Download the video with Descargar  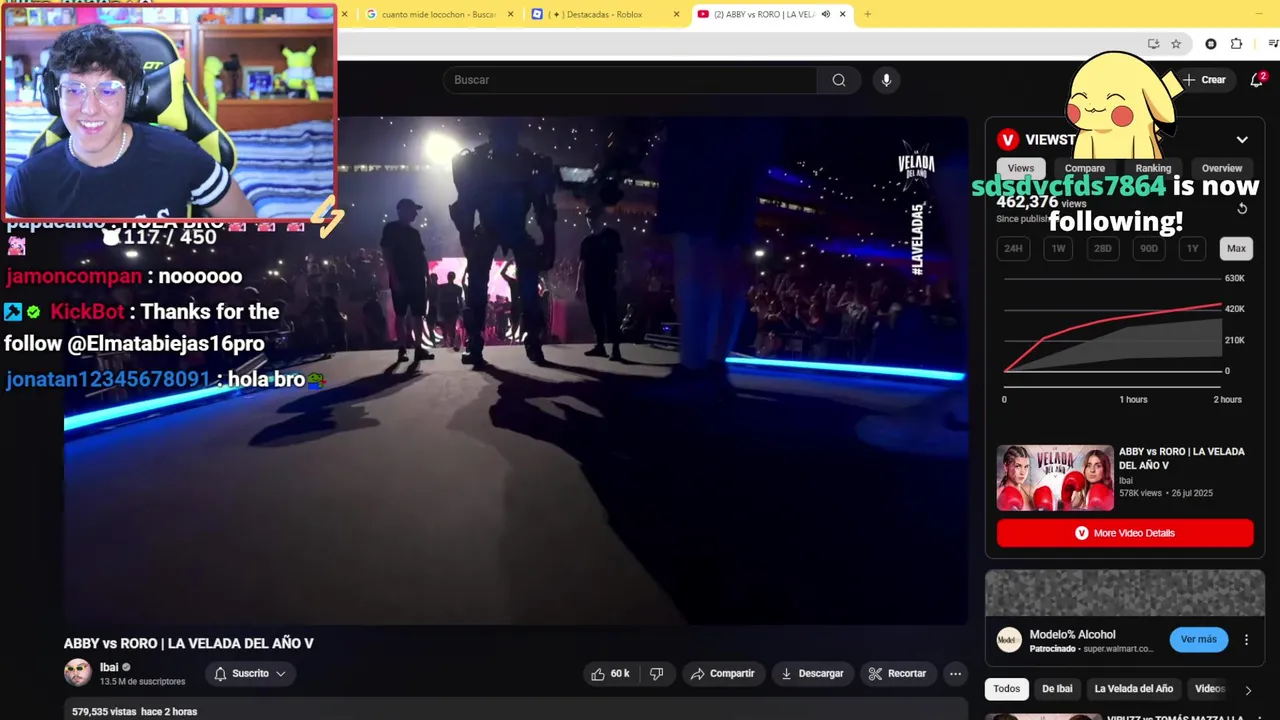[812, 674]
